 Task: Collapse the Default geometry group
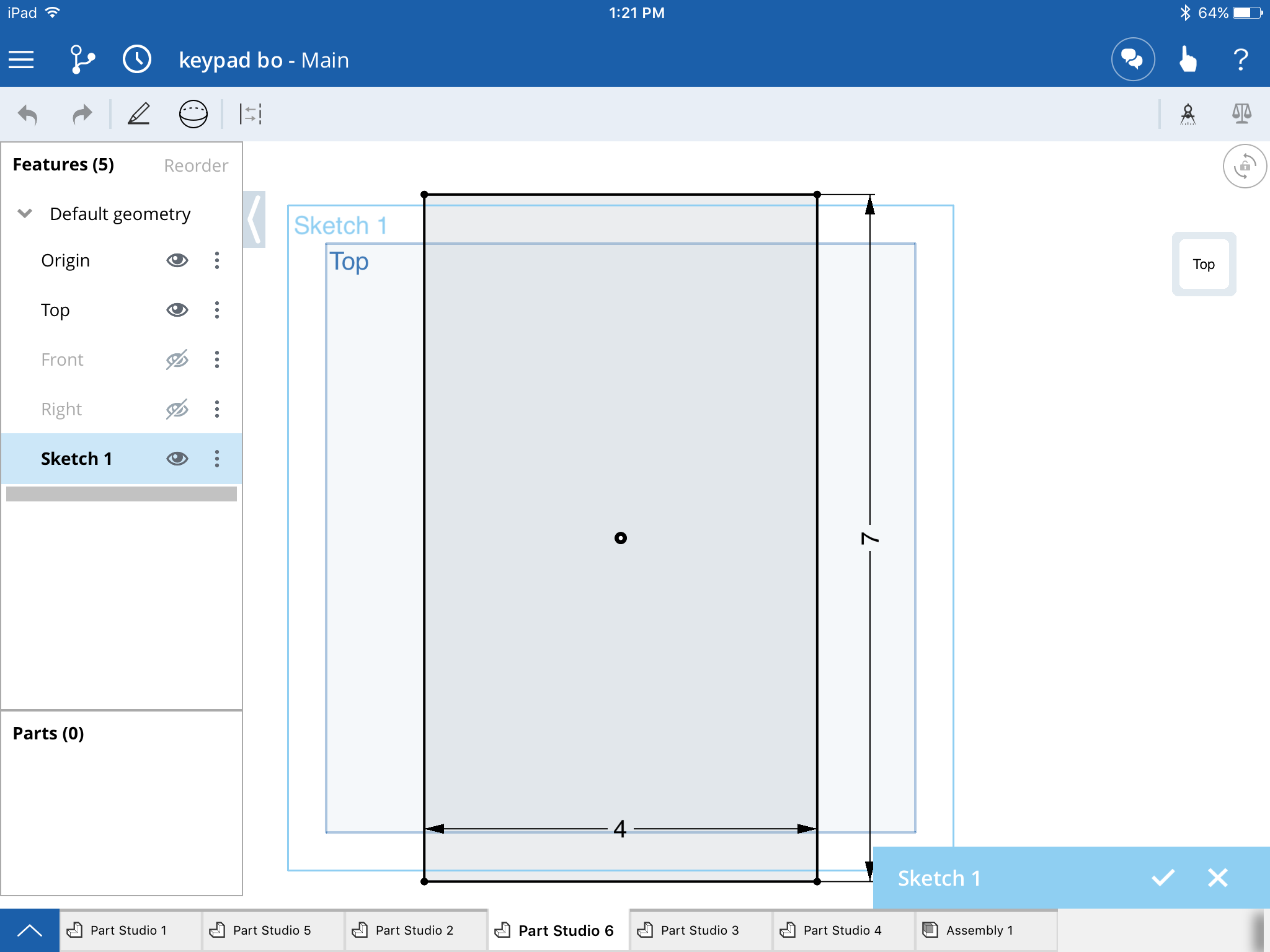pos(25,214)
